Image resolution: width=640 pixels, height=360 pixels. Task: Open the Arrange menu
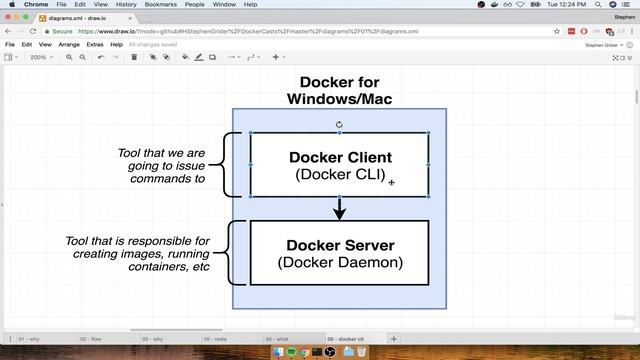[x=69, y=44]
